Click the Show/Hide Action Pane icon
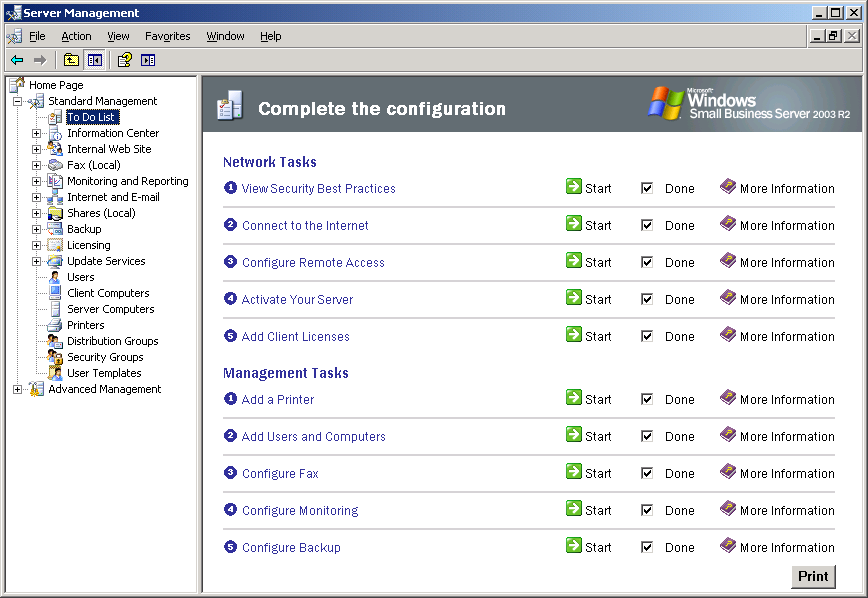This screenshot has width=868, height=598. (x=148, y=60)
